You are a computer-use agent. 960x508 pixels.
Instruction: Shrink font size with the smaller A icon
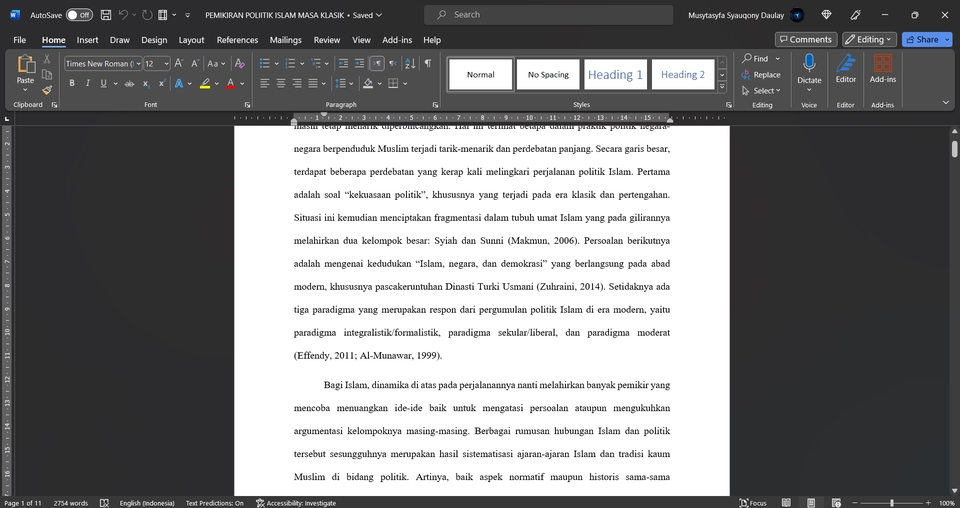point(195,63)
